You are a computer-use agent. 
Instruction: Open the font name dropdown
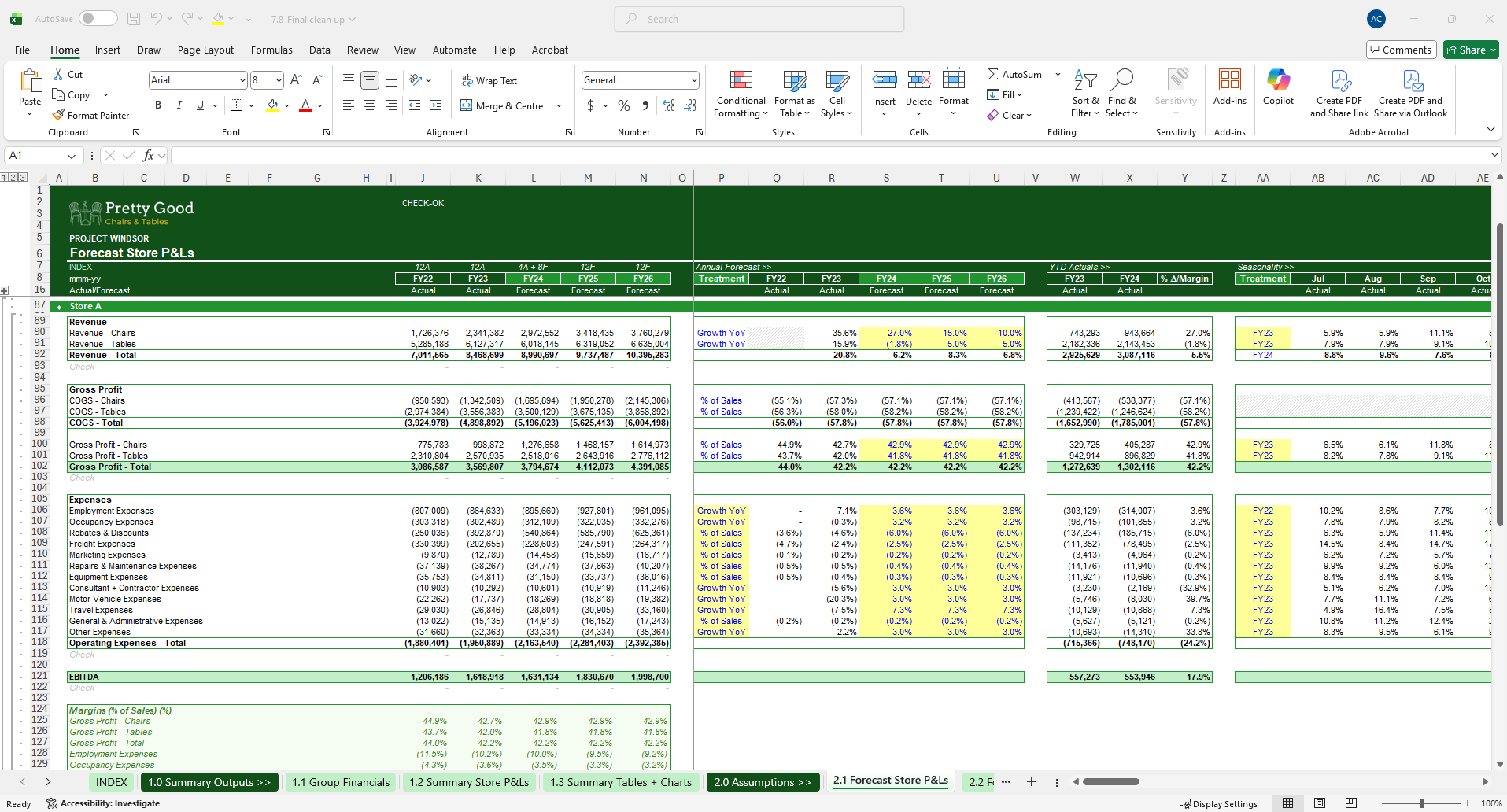coord(242,80)
